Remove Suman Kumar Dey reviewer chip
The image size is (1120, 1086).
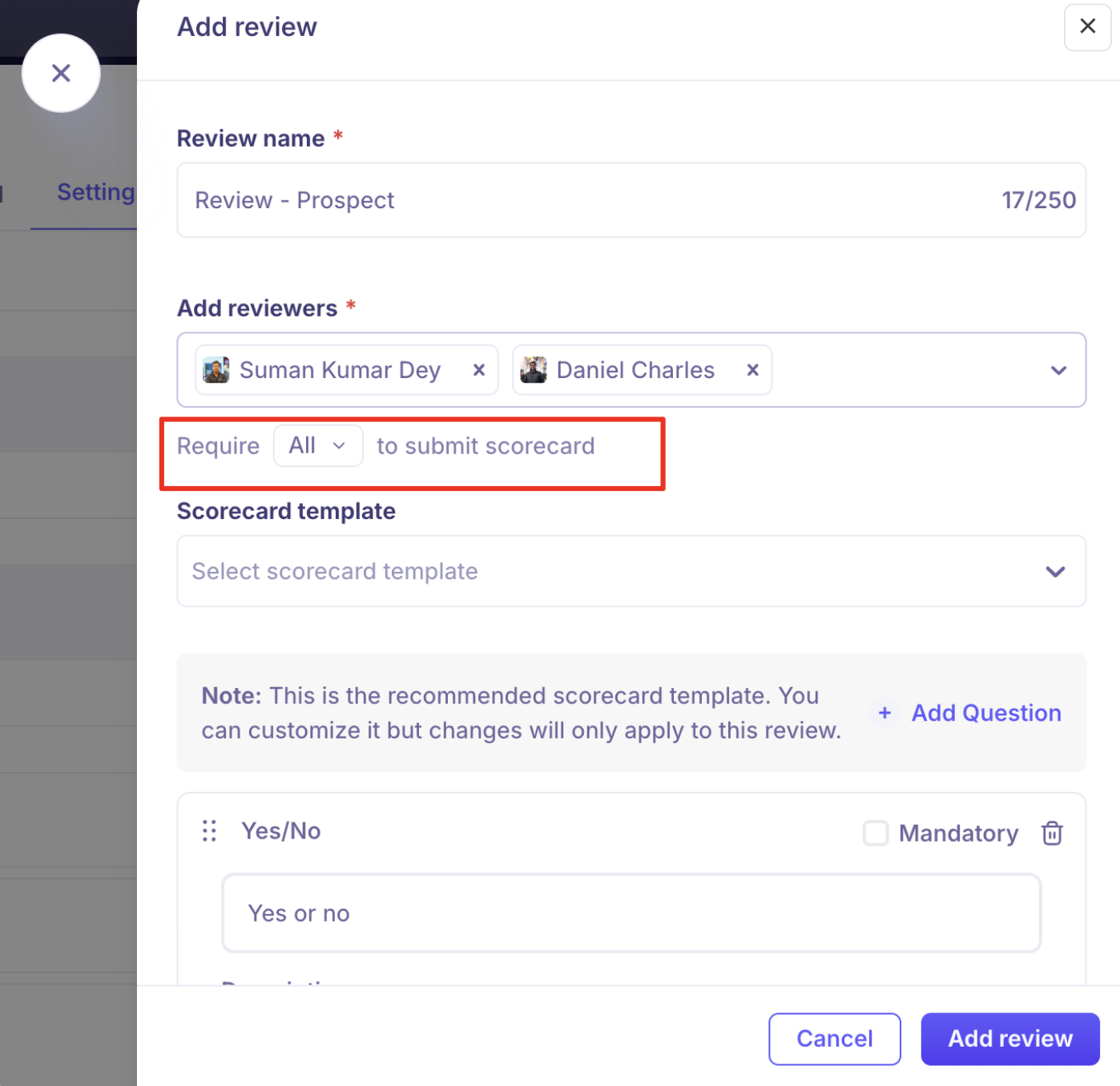479,370
